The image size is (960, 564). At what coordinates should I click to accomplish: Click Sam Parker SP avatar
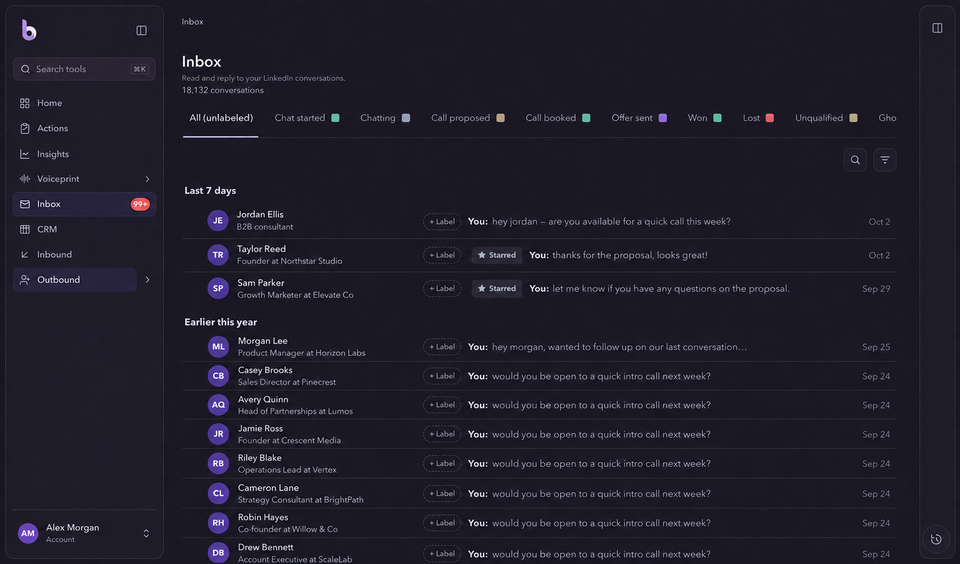pyautogui.click(x=218, y=288)
